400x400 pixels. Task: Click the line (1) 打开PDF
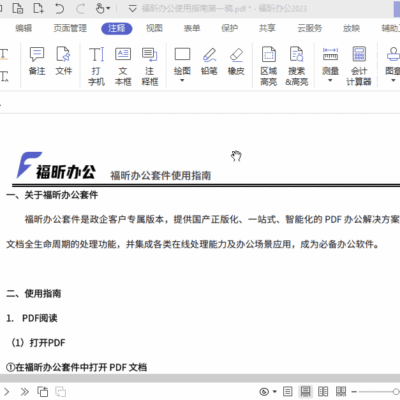tap(38, 343)
